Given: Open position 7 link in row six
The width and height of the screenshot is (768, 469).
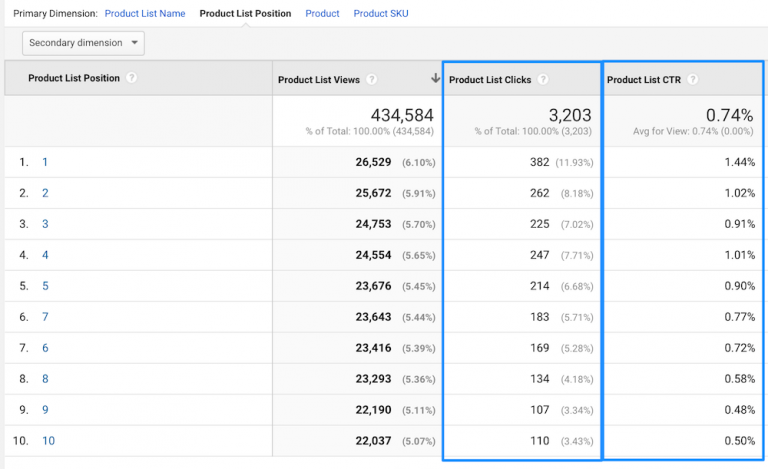Looking at the screenshot, I should coord(45,317).
